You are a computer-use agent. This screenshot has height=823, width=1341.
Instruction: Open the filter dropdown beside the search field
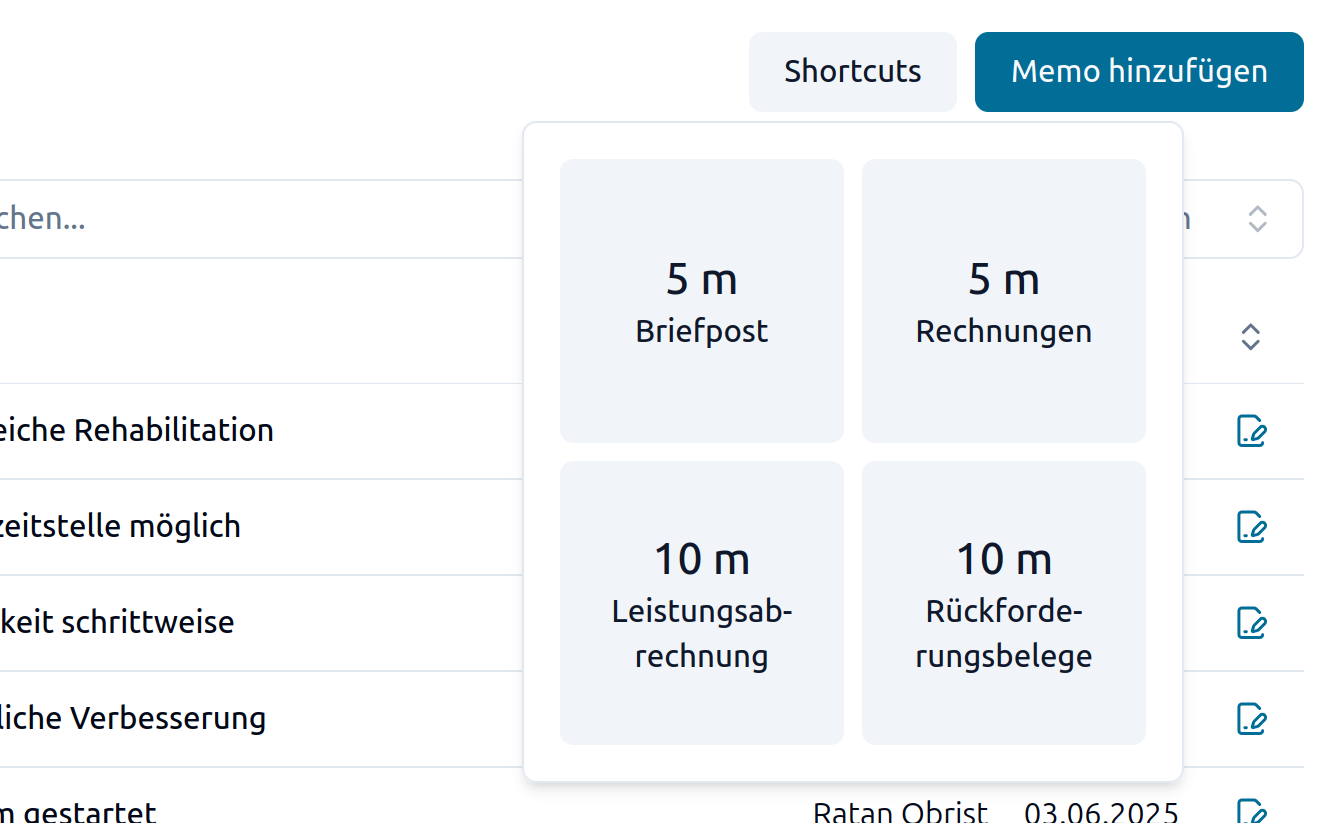[x=1256, y=219]
